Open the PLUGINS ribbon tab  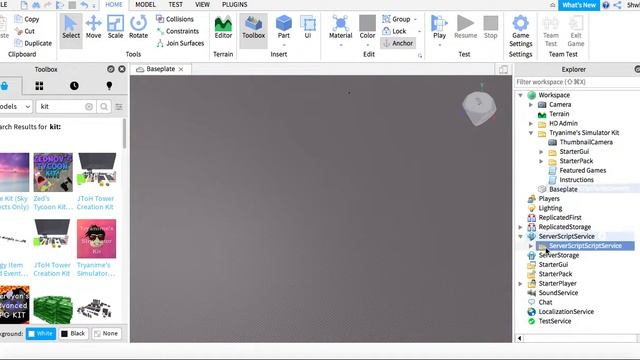coord(235,4)
